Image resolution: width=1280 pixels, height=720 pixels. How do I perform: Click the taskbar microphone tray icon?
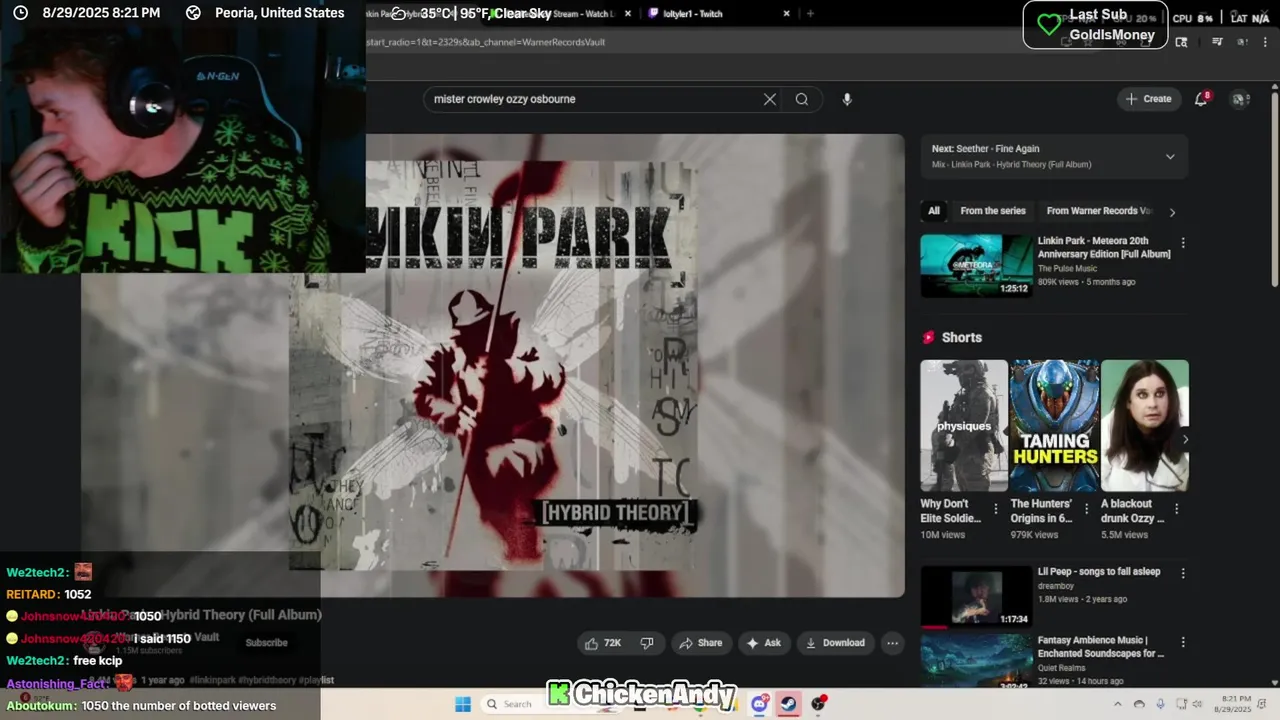[x=1160, y=704]
